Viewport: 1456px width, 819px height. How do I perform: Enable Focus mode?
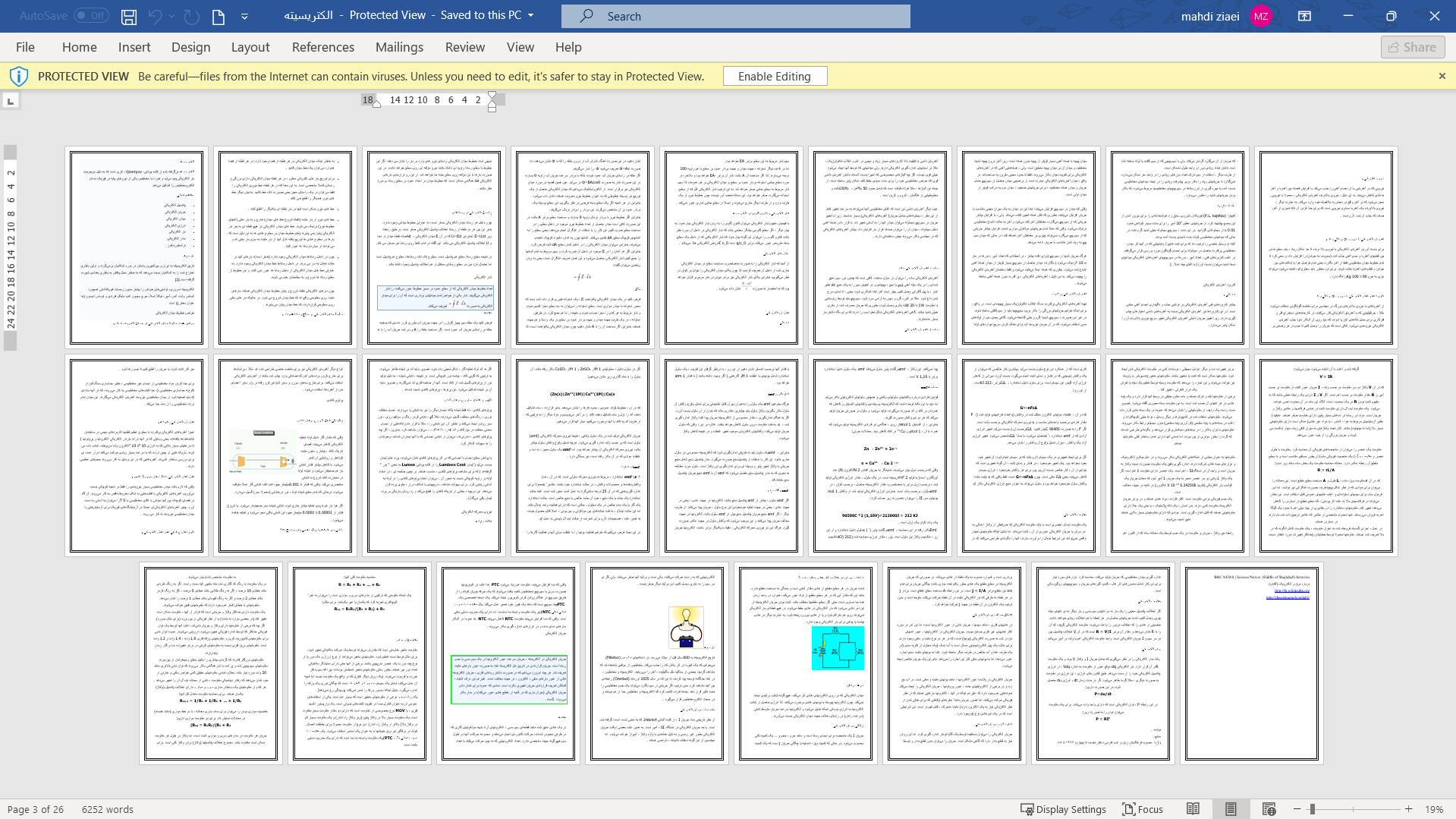(1143, 809)
